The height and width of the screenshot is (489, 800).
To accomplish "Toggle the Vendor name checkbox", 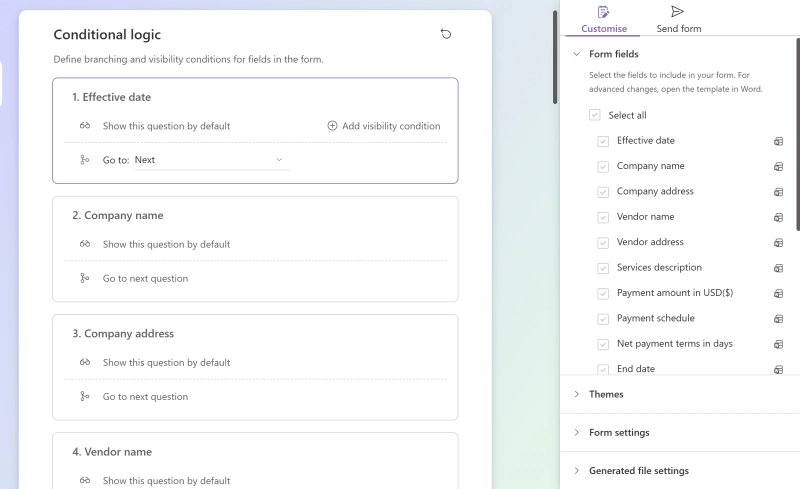I will coord(603,217).
